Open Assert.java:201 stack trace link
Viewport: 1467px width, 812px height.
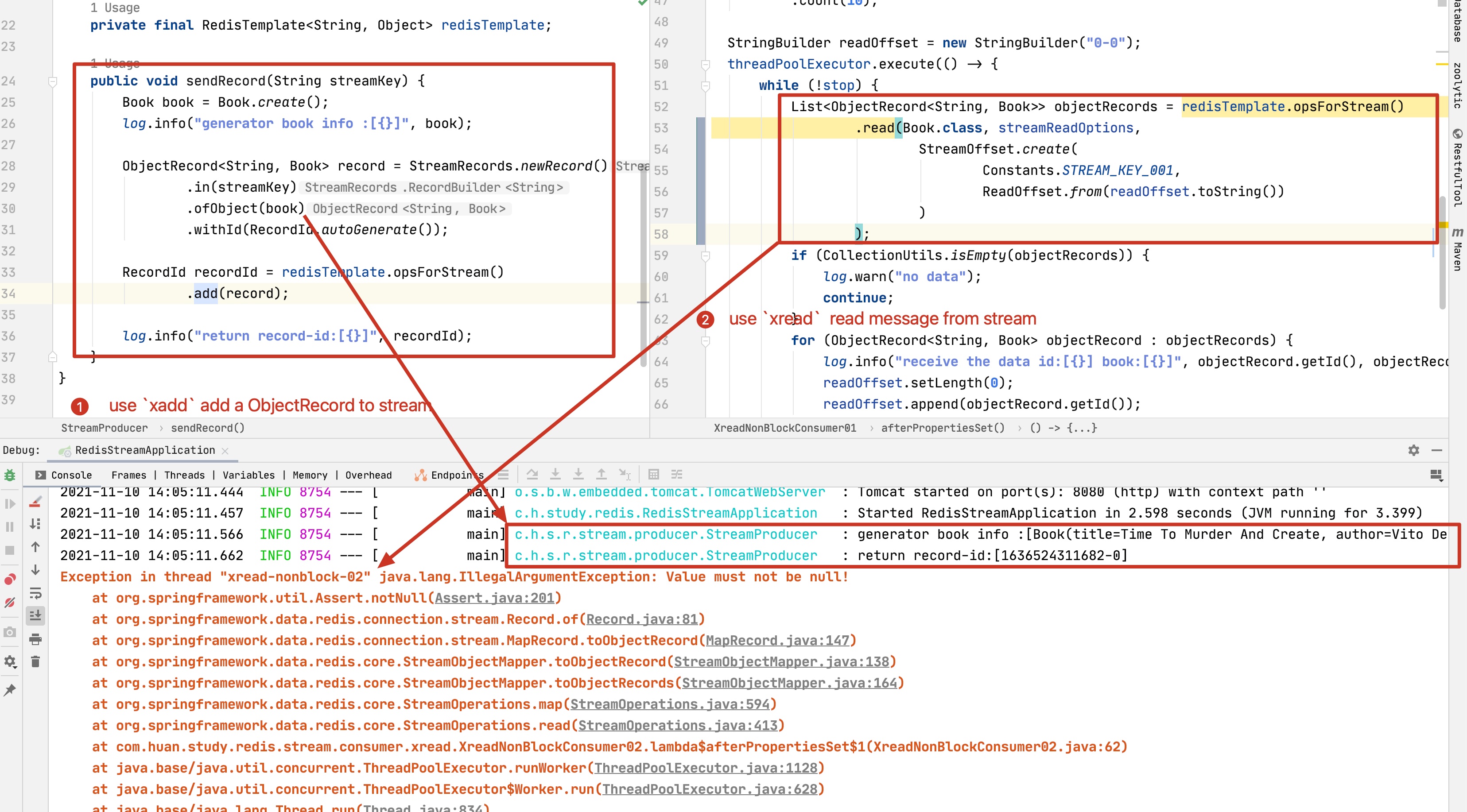point(494,598)
